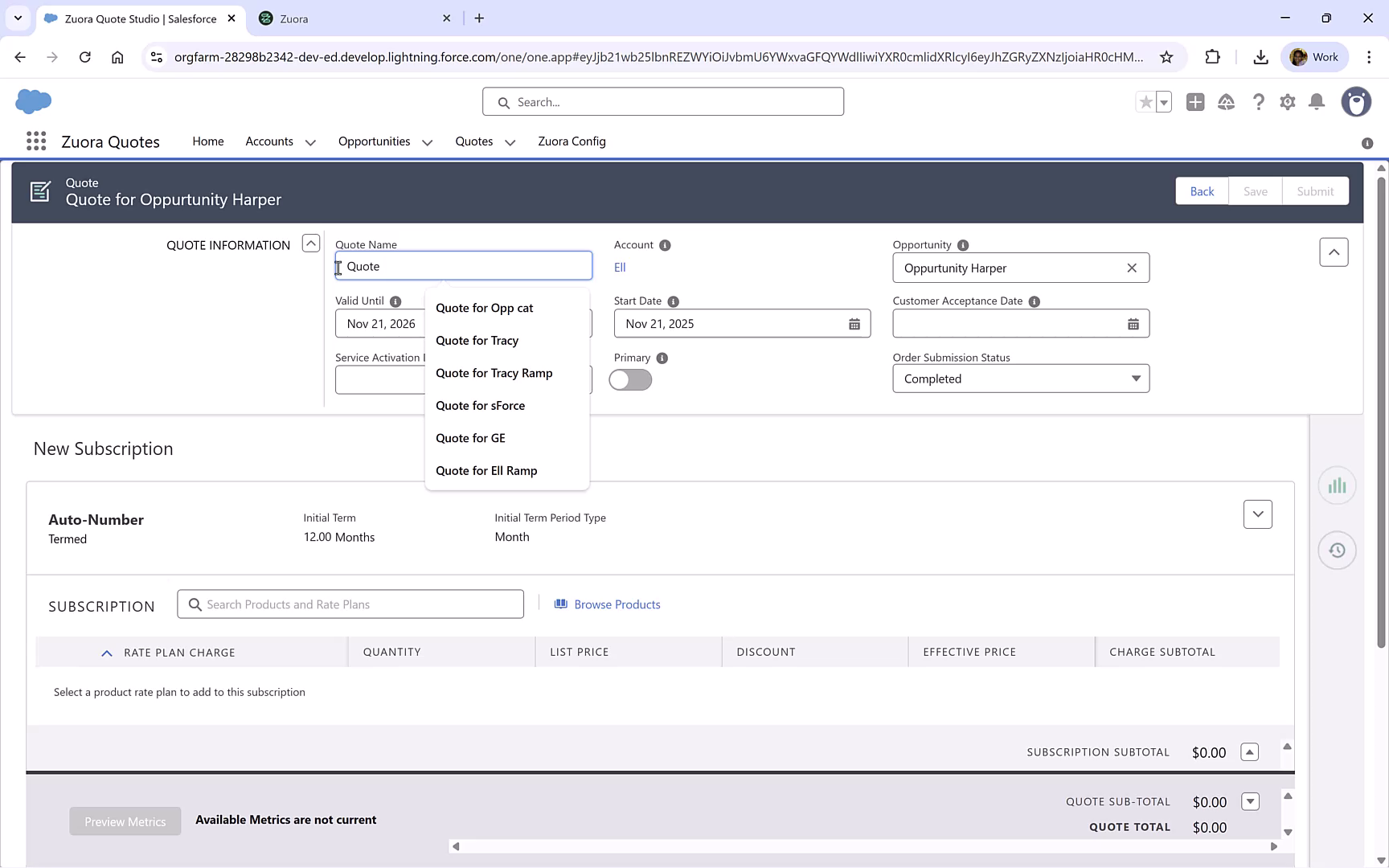Click the Salesforce cloud logo
The width and height of the screenshot is (1389, 868).
click(33, 101)
